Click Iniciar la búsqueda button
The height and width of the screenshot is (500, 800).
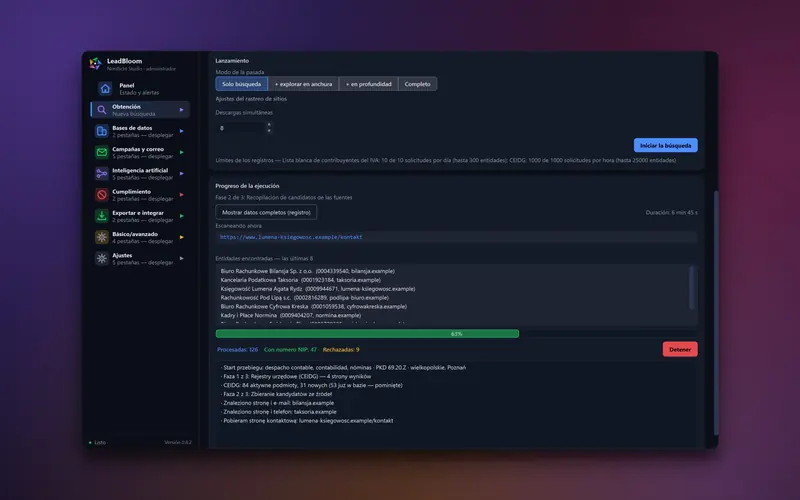665,145
